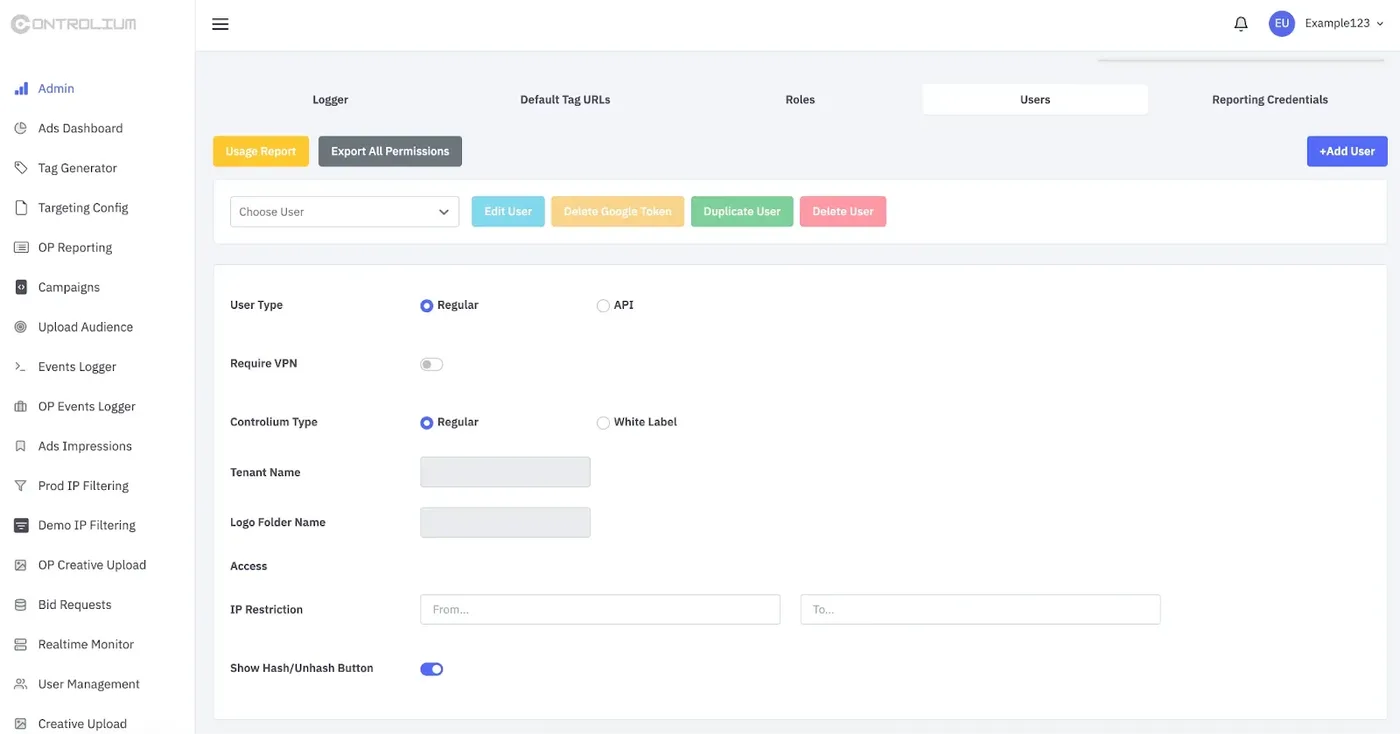
Task: Click the Tag Generator tag icon
Action: click(21, 168)
